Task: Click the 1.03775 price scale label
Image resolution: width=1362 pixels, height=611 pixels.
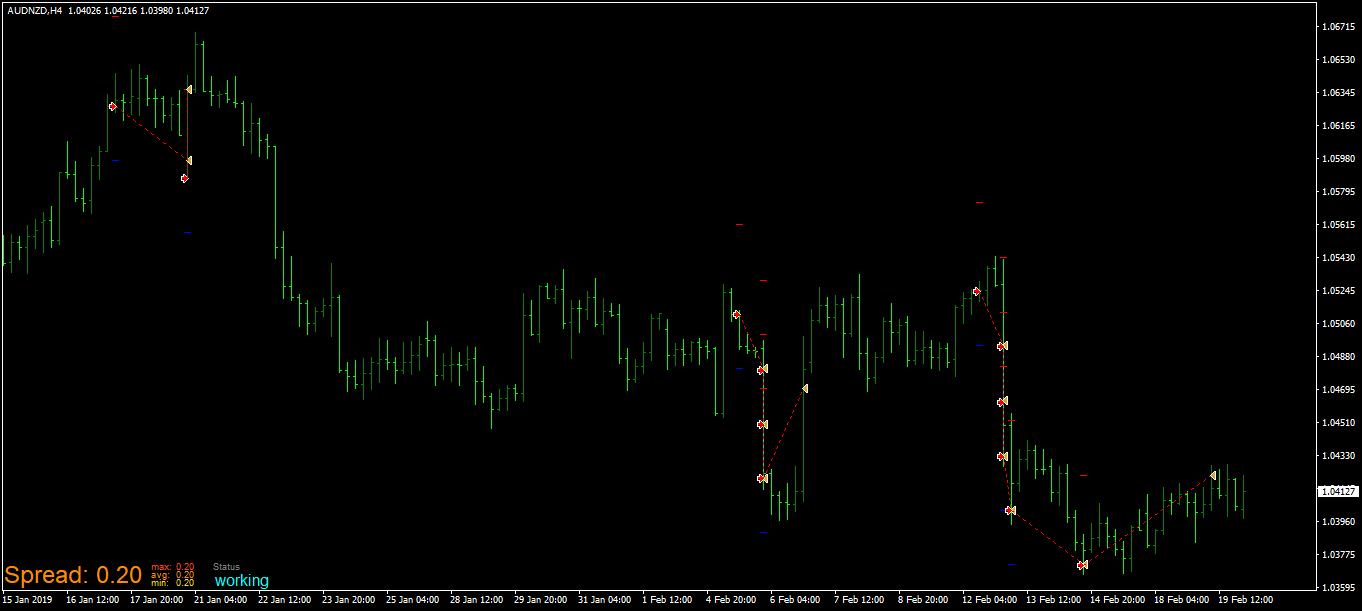Action: pos(1338,555)
